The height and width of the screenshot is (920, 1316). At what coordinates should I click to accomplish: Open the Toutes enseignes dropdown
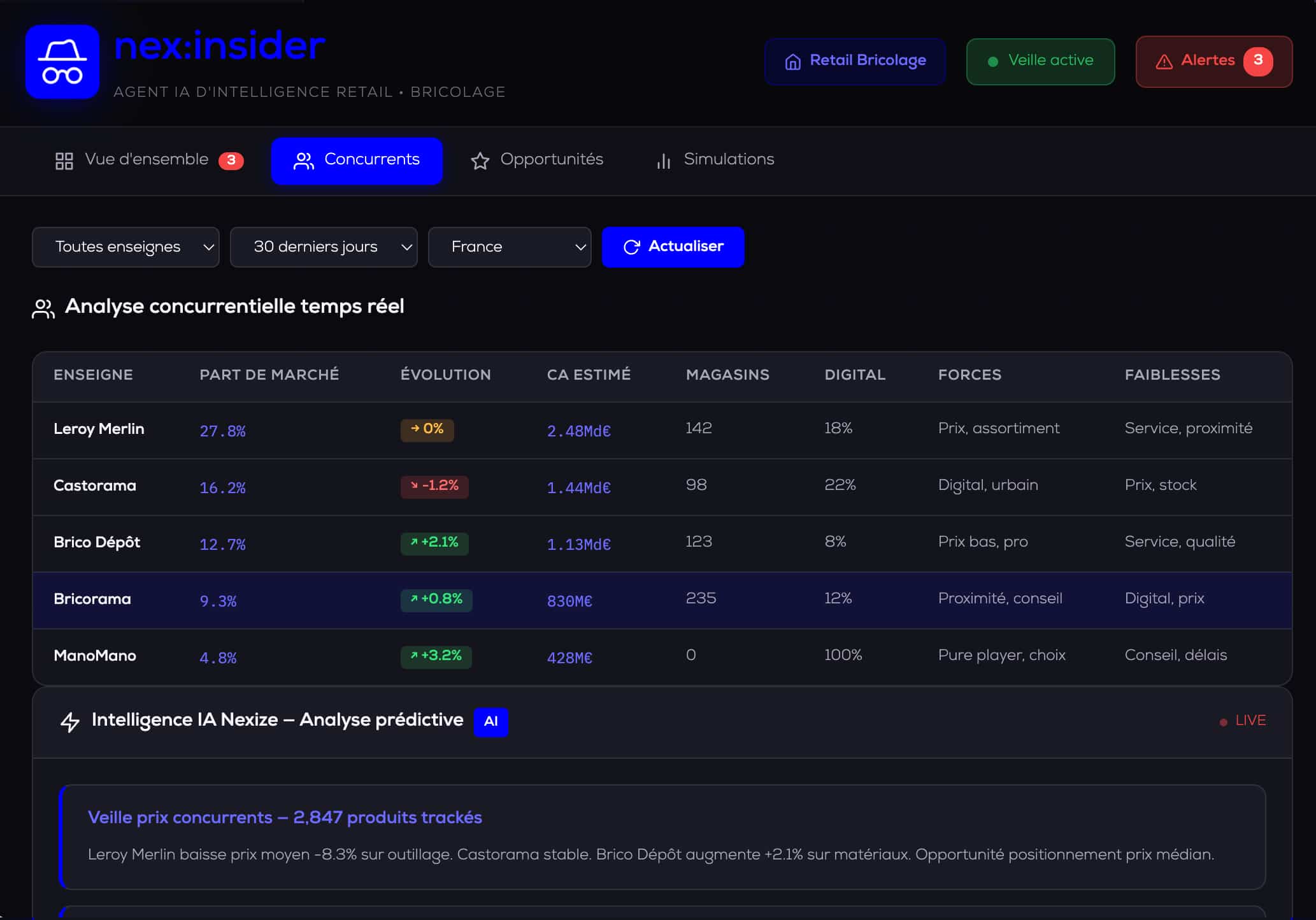[x=125, y=247]
